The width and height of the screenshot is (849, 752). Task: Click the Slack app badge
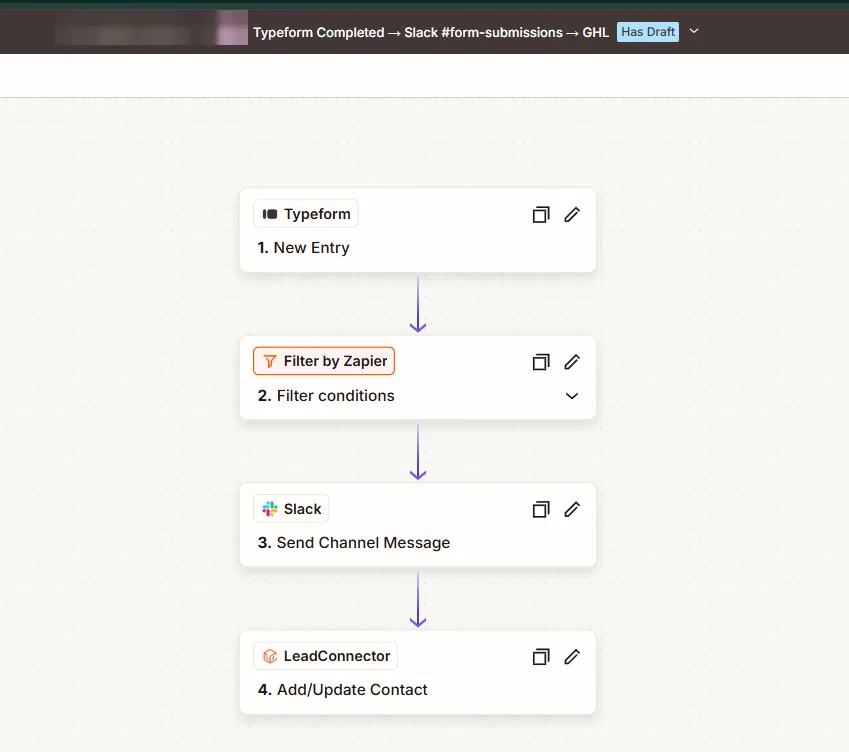291,508
